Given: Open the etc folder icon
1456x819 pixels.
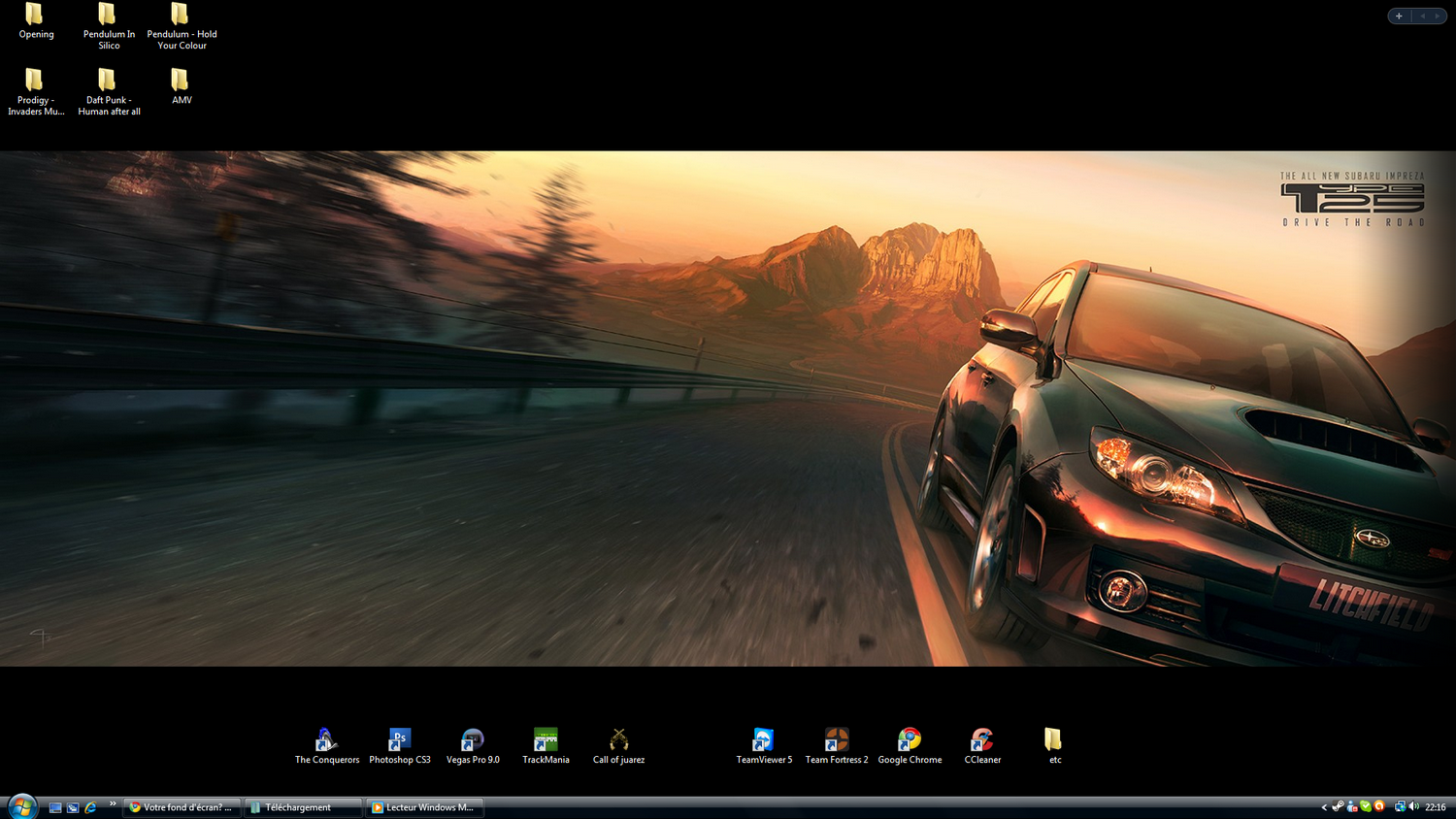Looking at the screenshot, I should pos(1053,739).
